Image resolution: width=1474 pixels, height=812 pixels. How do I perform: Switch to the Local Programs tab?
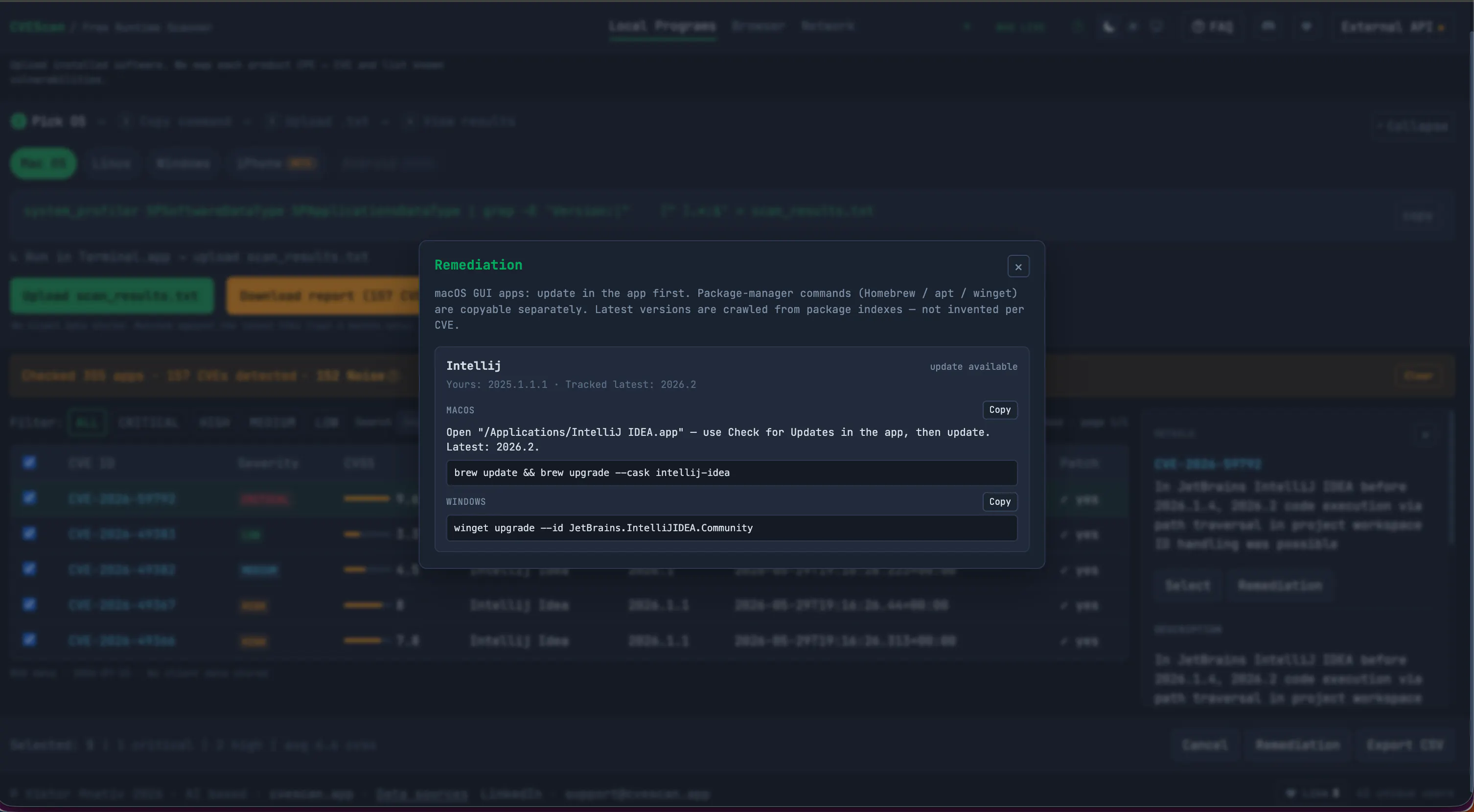662,26
